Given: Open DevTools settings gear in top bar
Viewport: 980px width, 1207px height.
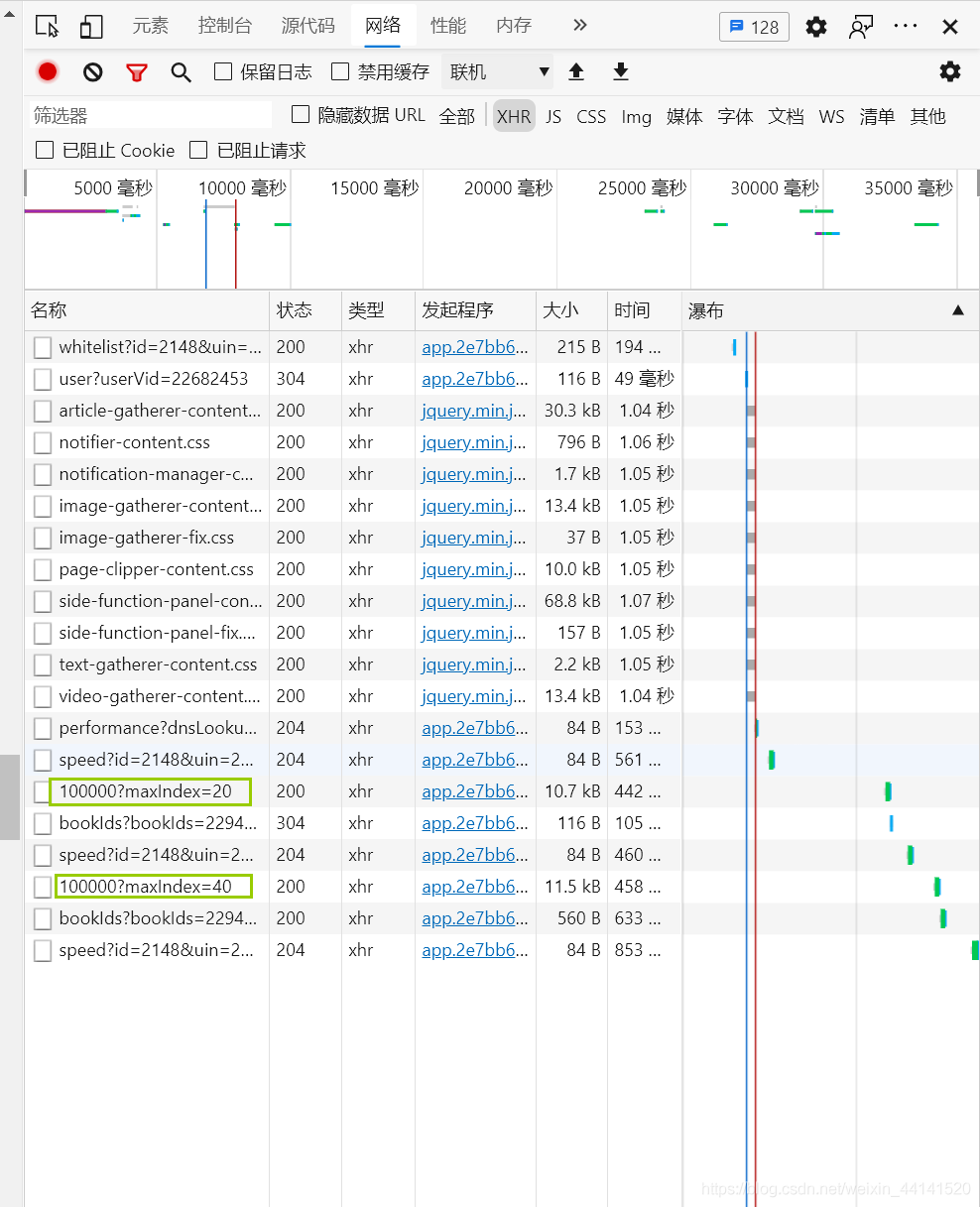Looking at the screenshot, I should (x=816, y=27).
